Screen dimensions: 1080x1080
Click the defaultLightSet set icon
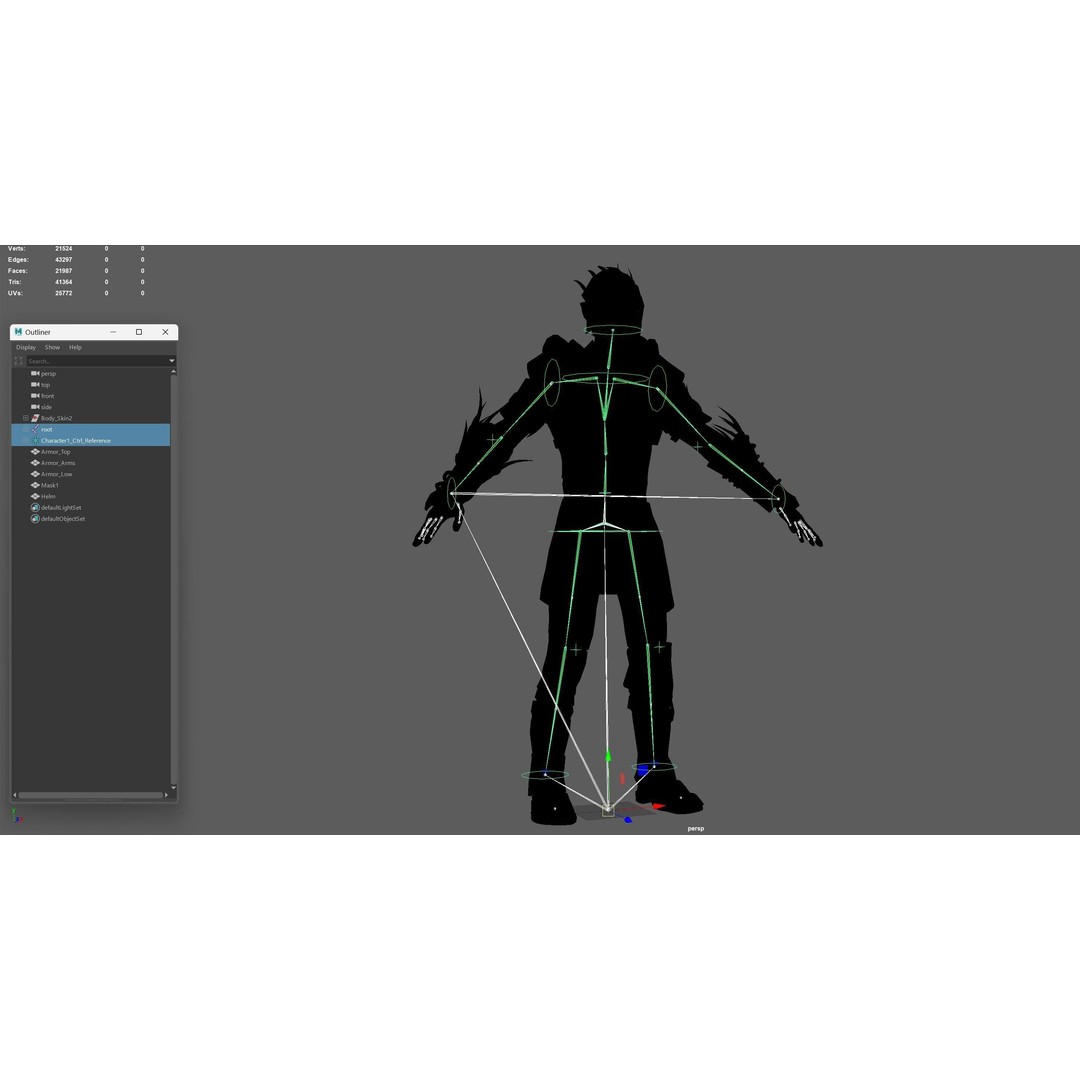[35, 508]
